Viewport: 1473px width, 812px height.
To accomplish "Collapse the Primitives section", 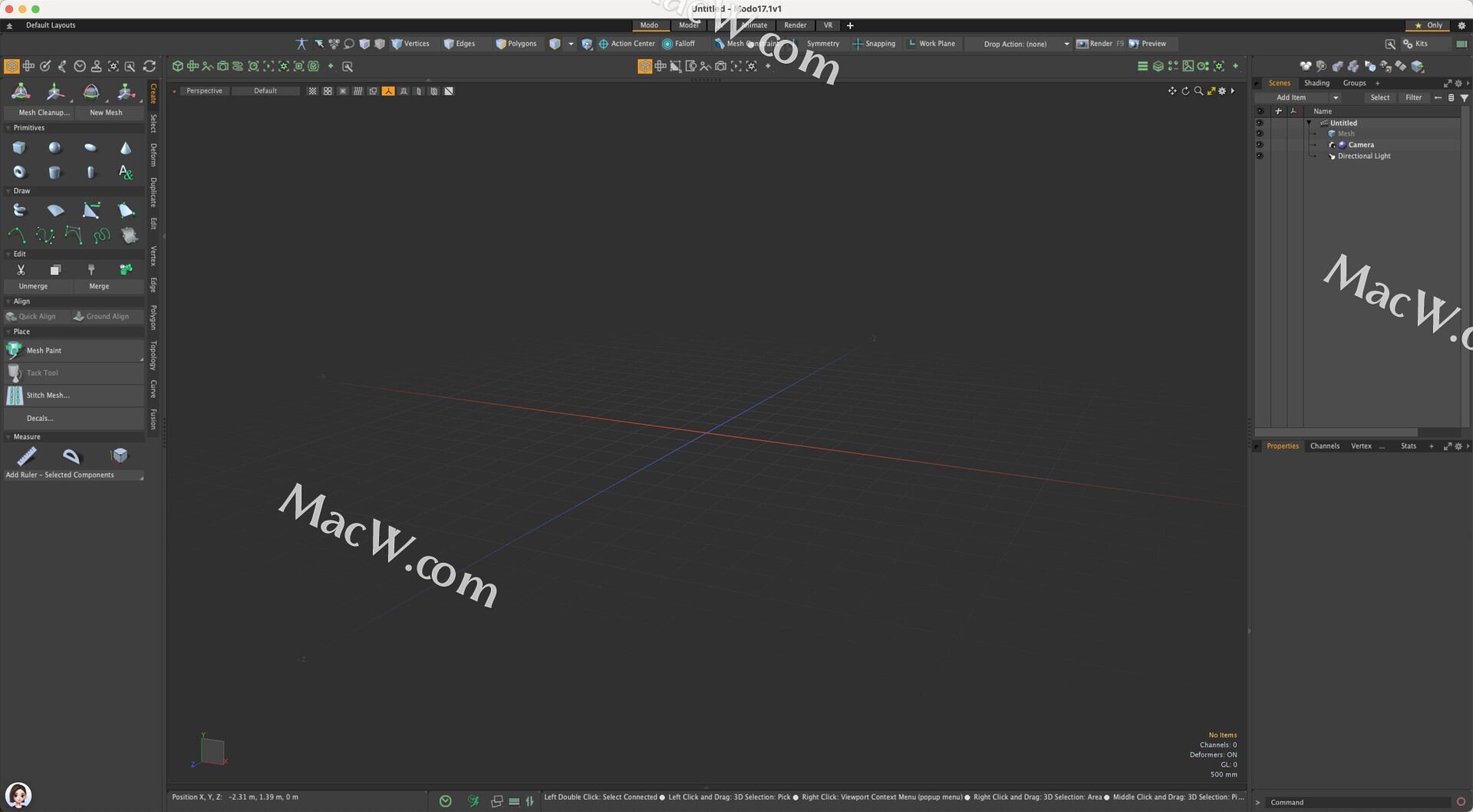I will (8, 128).
